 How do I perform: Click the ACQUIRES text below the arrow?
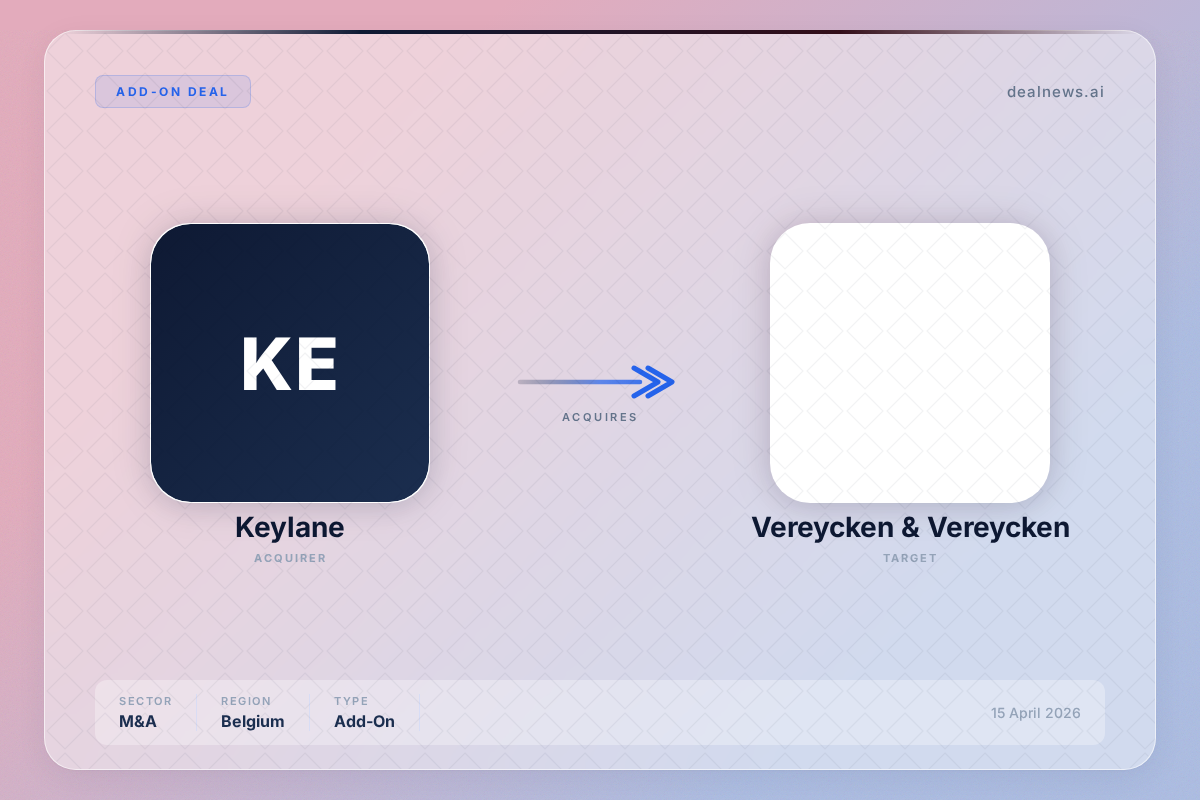click(599, 417)
